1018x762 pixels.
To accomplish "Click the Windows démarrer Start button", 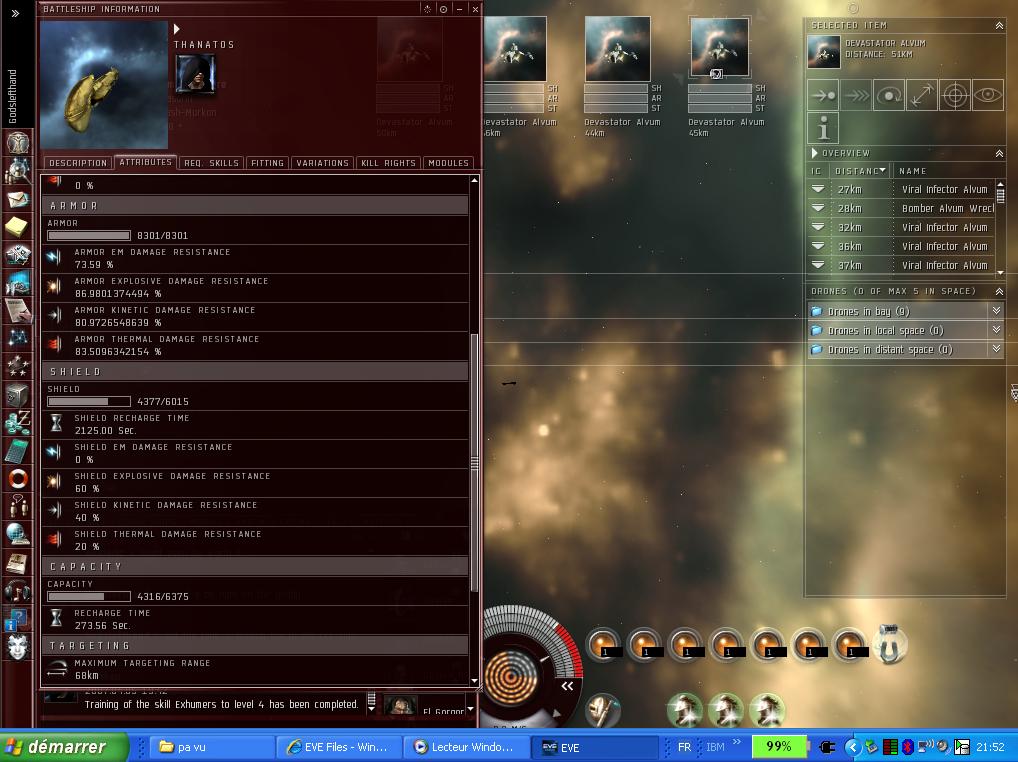I will pyautogui.click(x=64, y=747).
